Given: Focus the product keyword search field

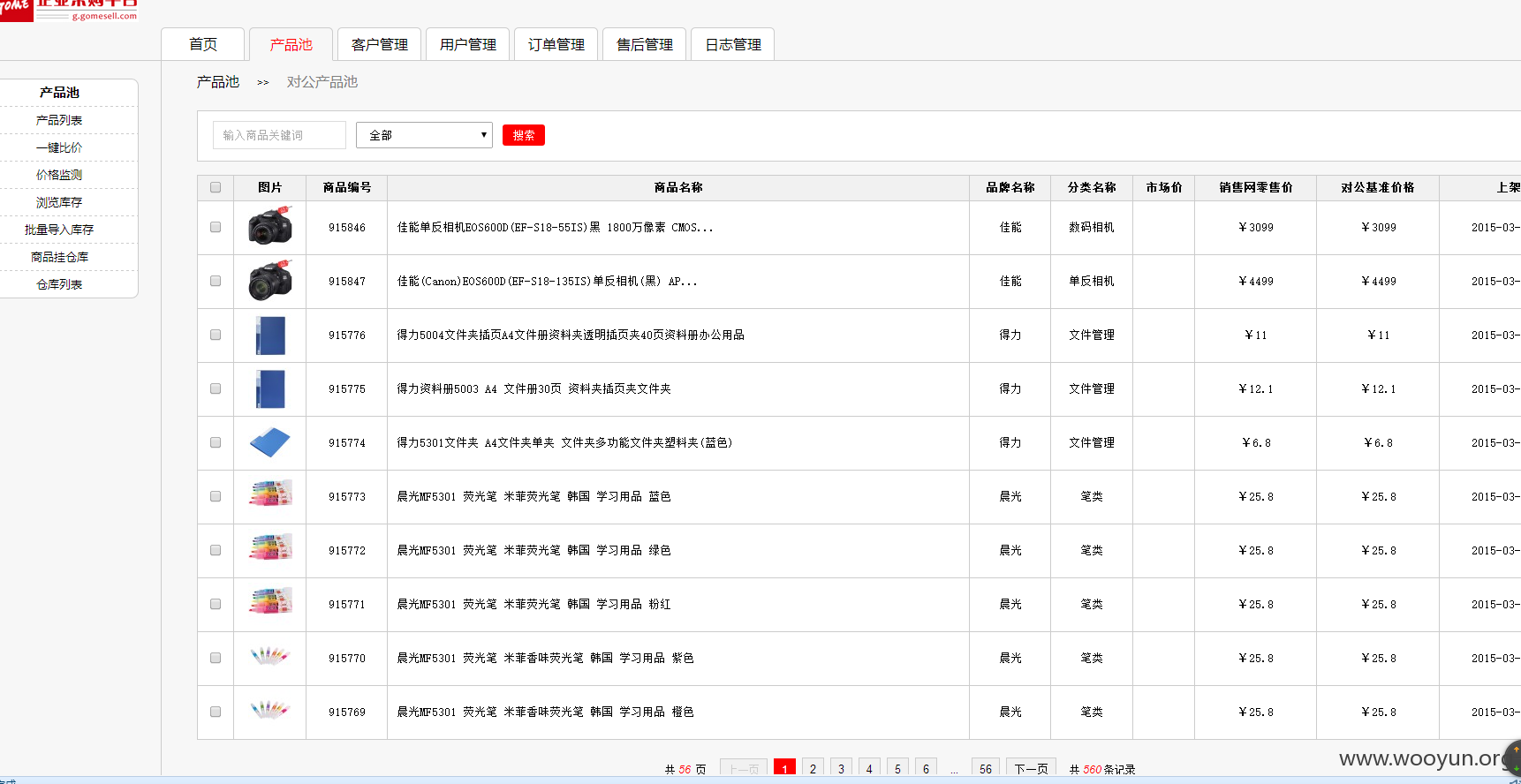Looking at the screenshot, I should point(279,135).
